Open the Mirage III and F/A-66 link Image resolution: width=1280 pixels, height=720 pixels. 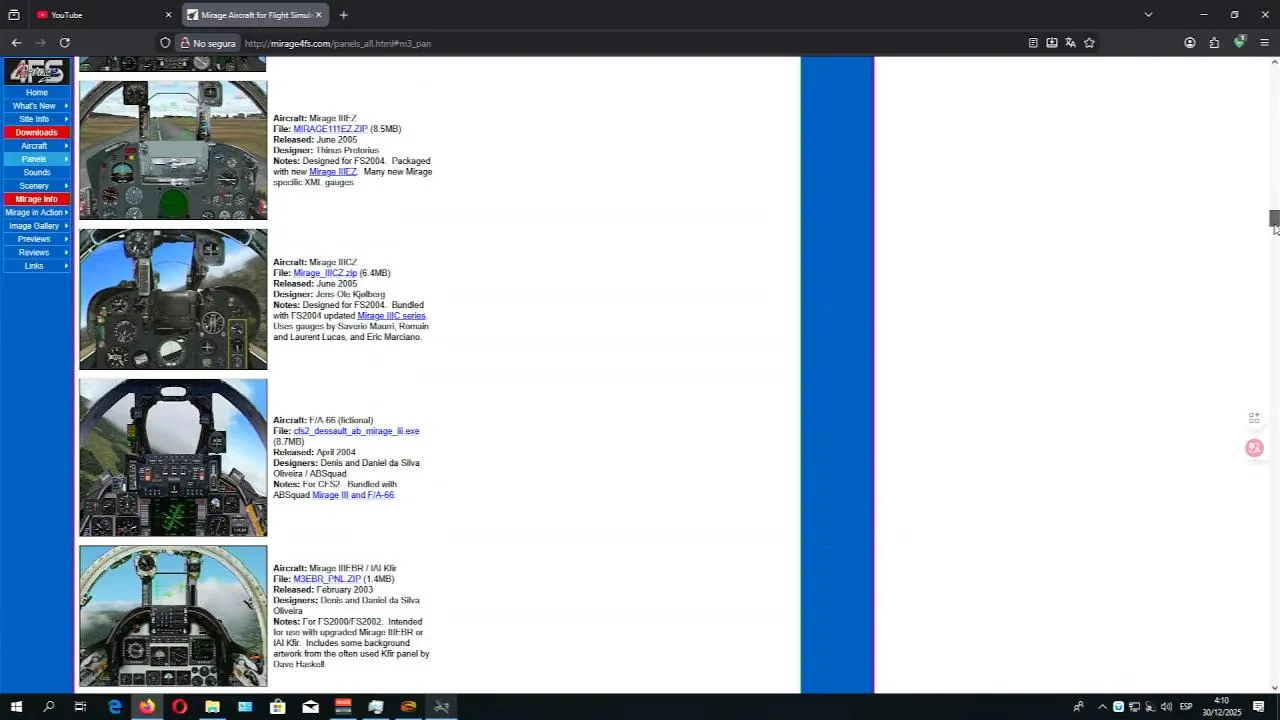coord(353,495)
